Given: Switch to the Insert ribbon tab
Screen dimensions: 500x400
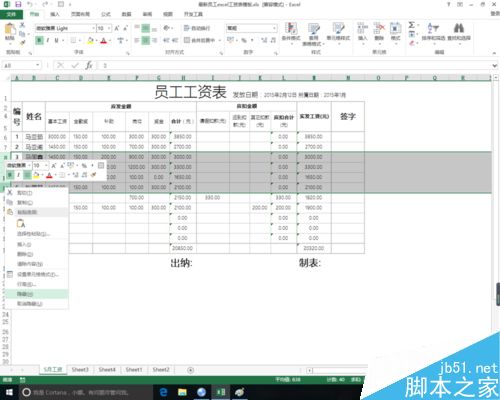Looking at the screenshot, I should [55, 14].
